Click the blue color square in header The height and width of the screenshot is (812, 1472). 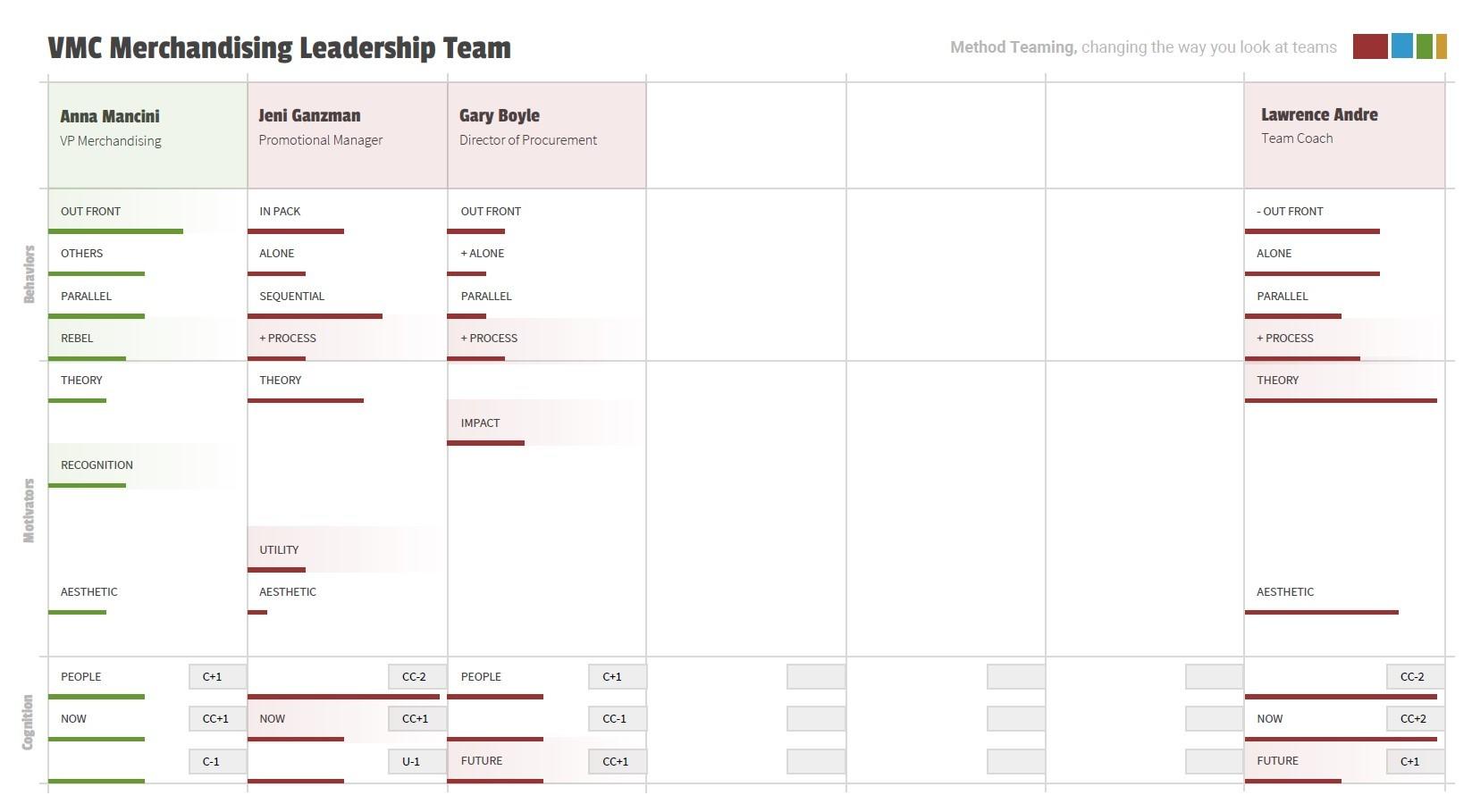(1402, 46)
